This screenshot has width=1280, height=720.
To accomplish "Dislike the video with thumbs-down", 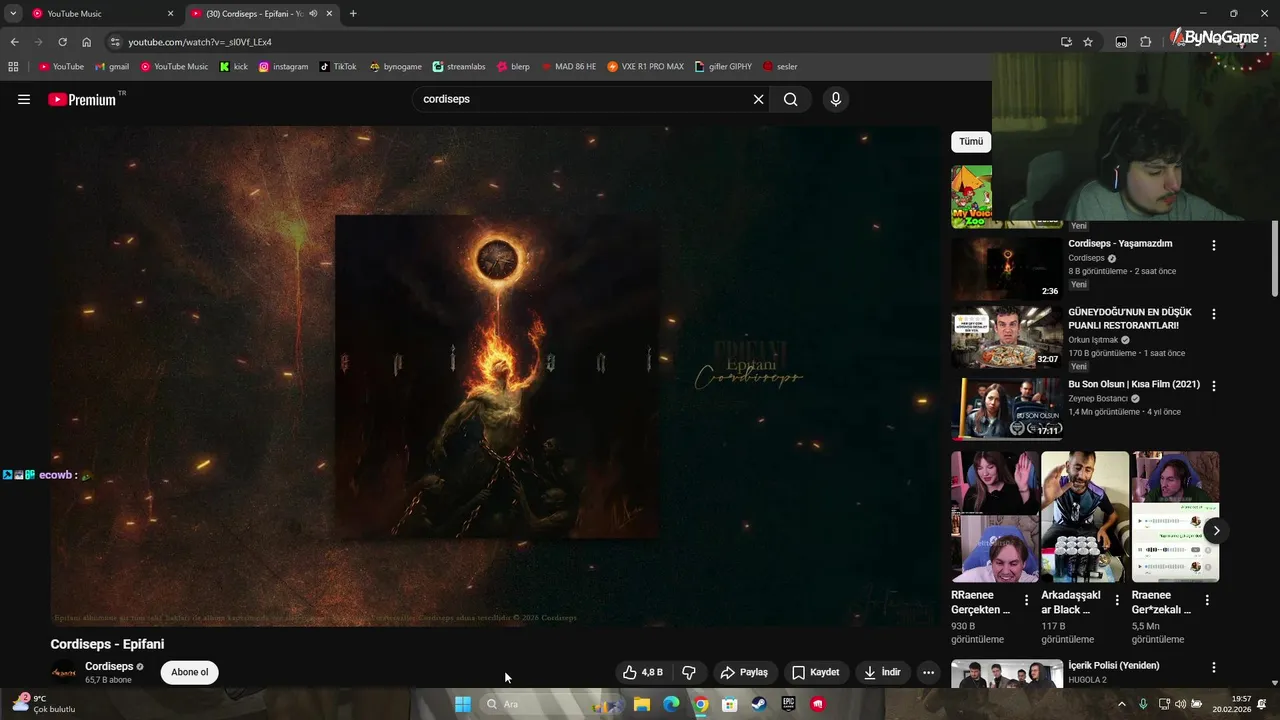I will pos(689,672).
